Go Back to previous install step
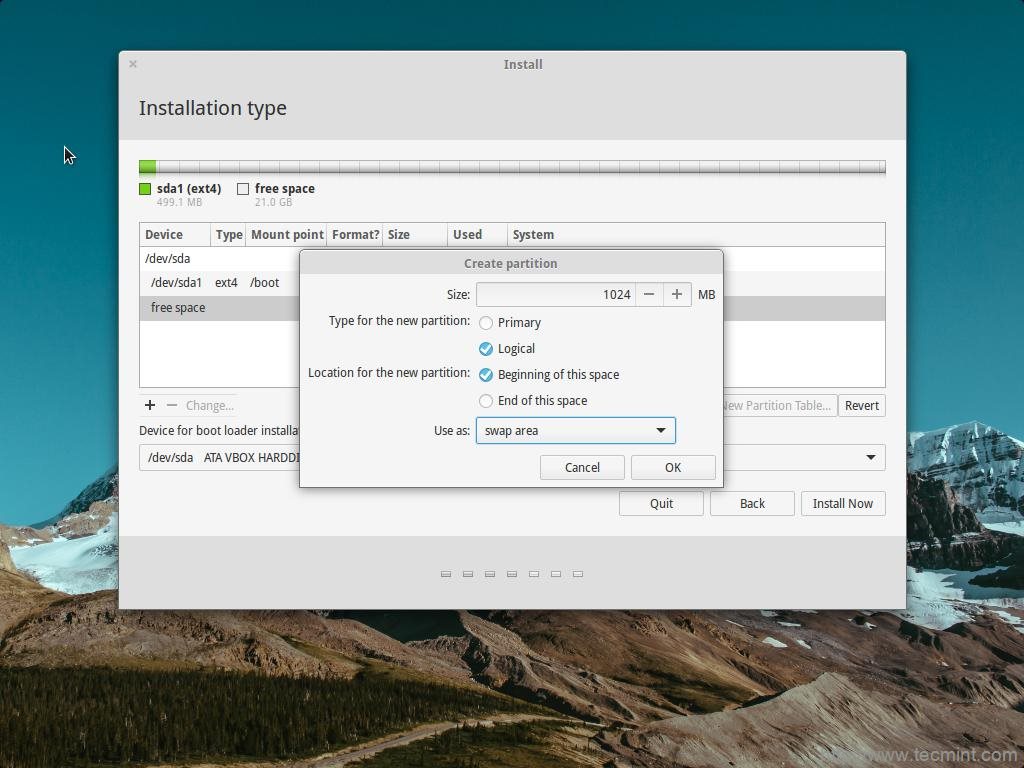Viewport: 1024px width, 768px height. [x=752, y=504]
